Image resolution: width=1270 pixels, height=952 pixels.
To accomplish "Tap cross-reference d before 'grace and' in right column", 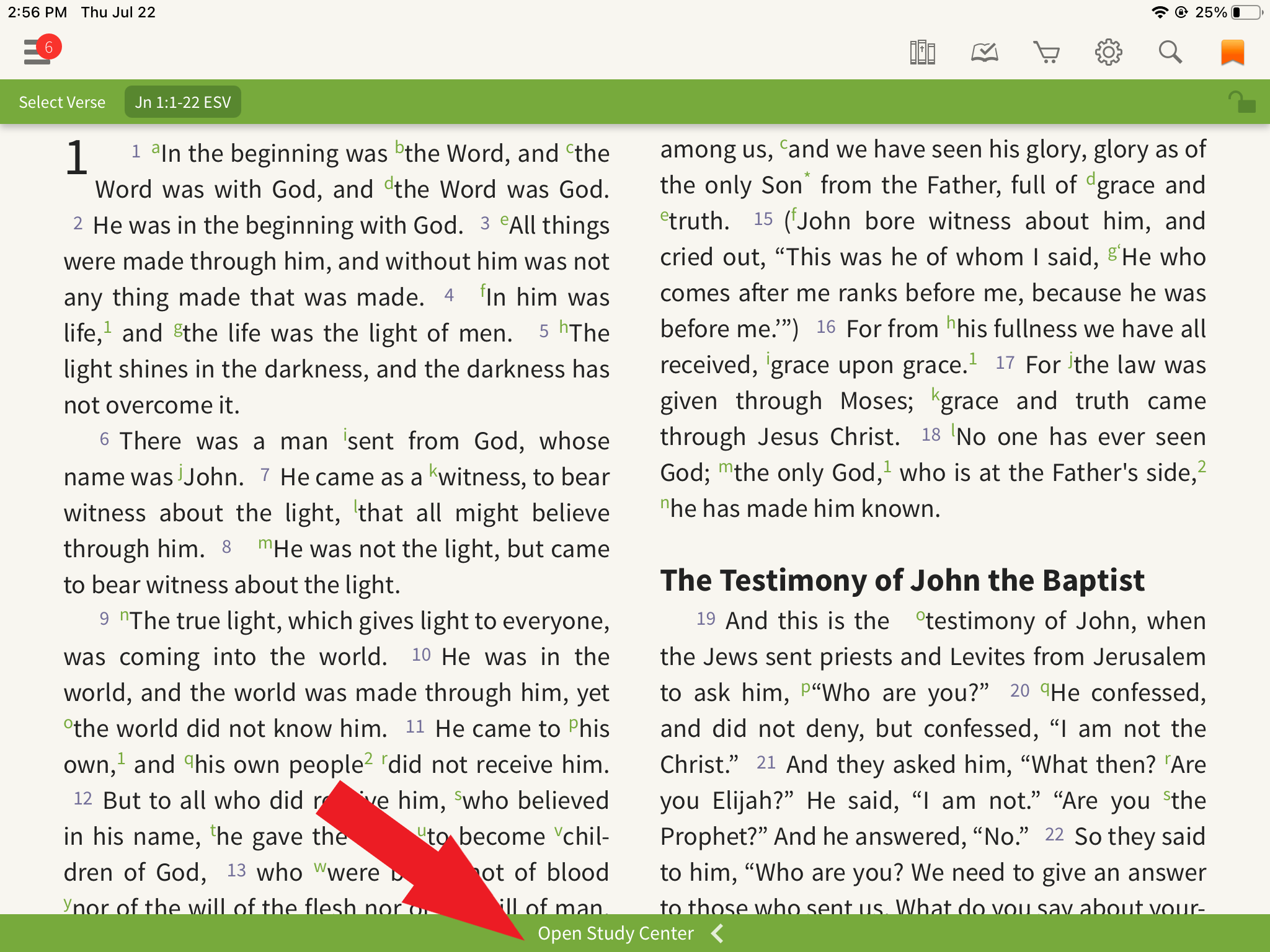I will [x=1091, y=178].
